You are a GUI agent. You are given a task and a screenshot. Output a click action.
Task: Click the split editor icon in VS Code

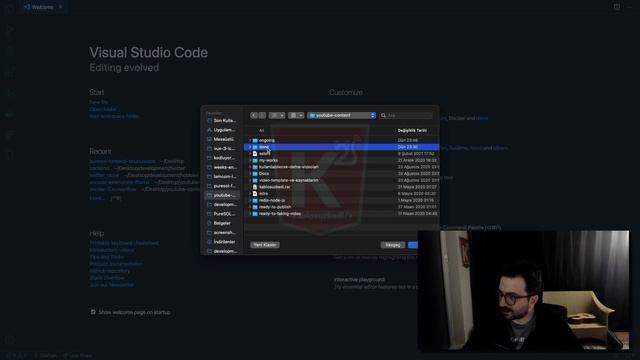(x=617, y=7)
